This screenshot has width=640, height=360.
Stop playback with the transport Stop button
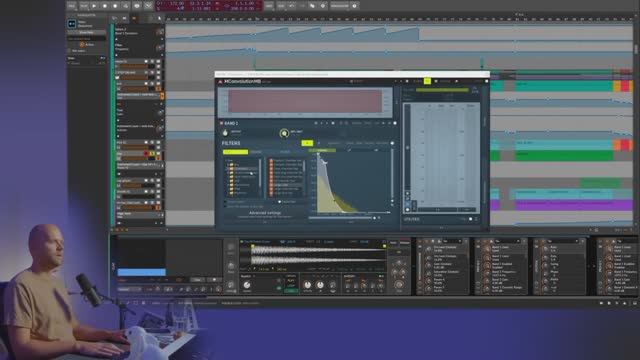[x=104, y=6]
